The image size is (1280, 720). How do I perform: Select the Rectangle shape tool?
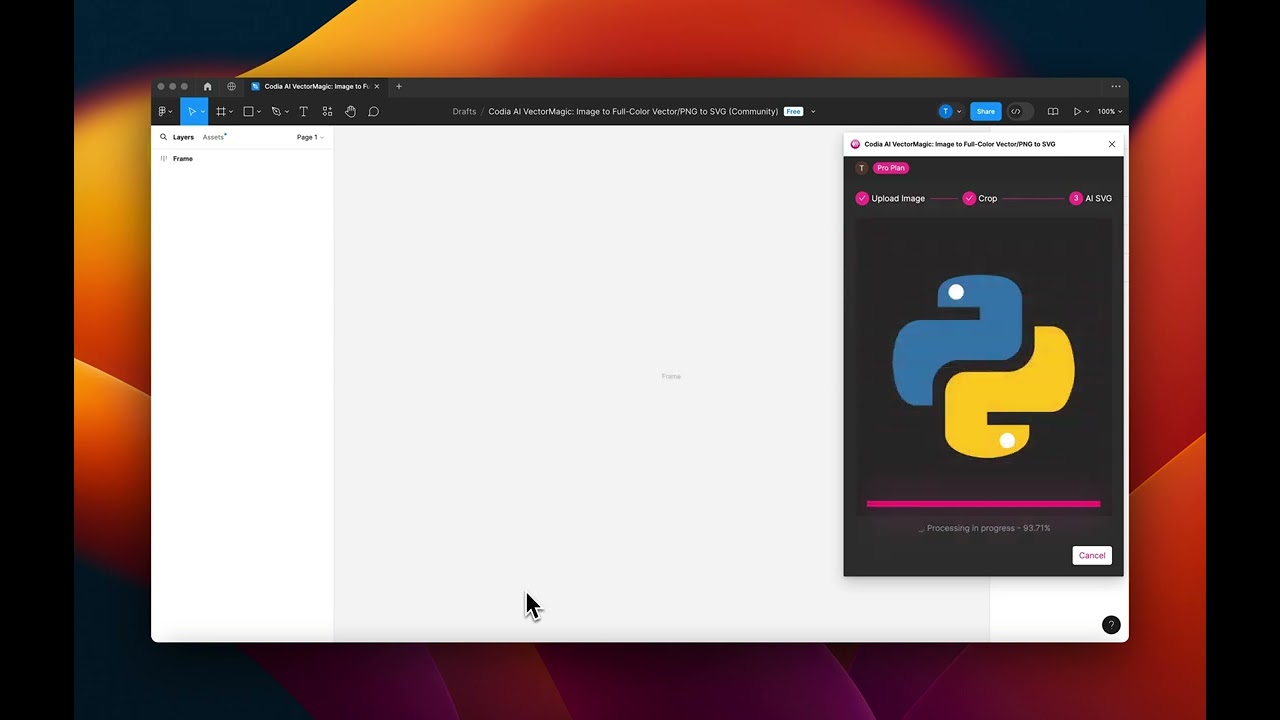click(x=248, y=111)
